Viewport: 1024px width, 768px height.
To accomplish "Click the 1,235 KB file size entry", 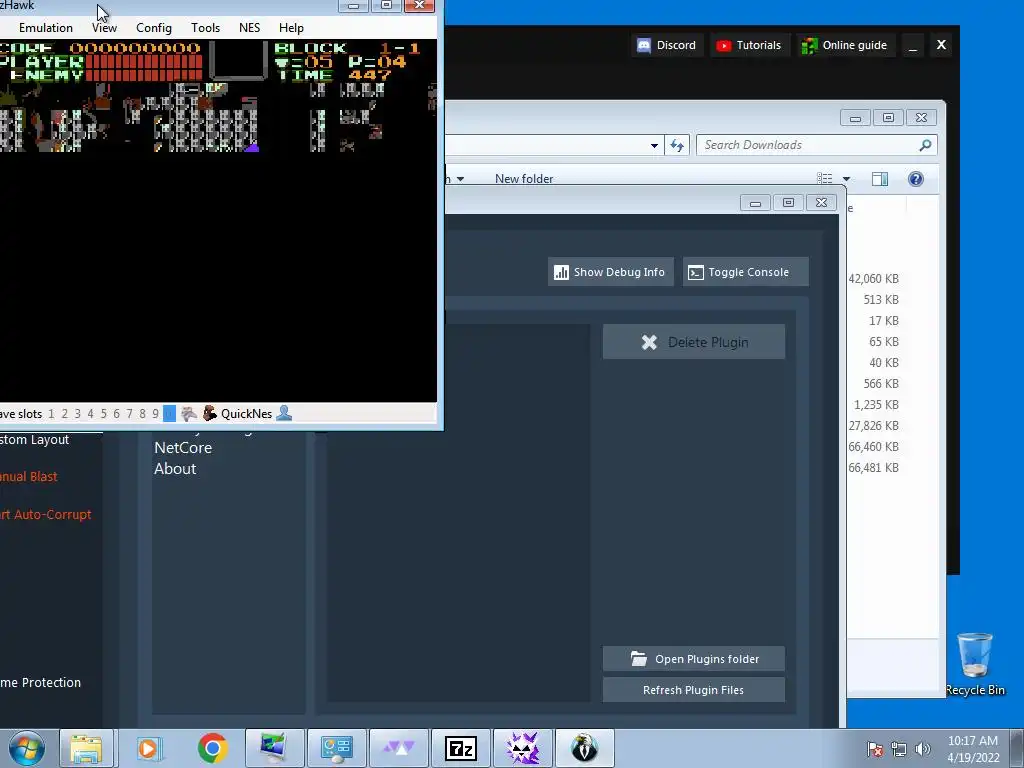I will tap(876, 405).
